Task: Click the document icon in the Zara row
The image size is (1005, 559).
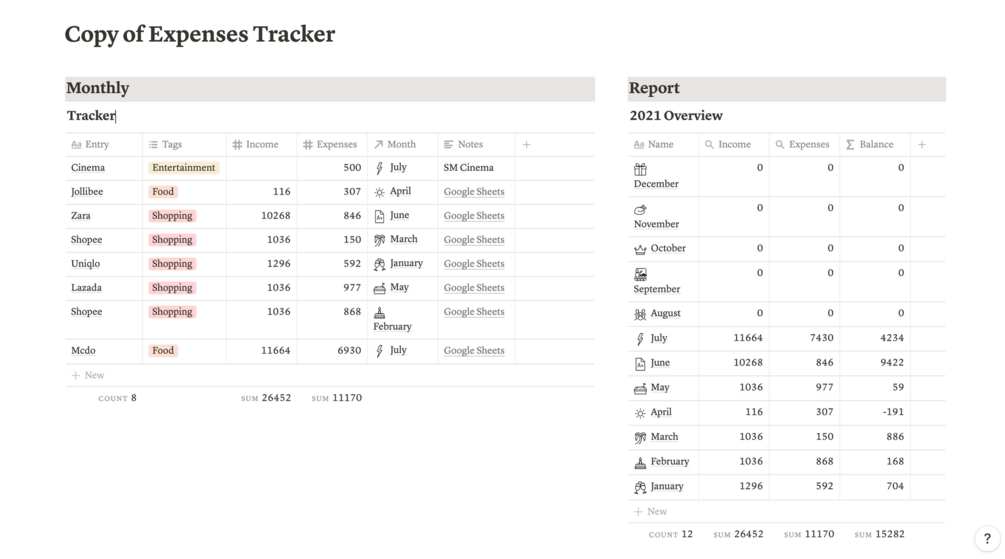Action: tap(379, 216)
